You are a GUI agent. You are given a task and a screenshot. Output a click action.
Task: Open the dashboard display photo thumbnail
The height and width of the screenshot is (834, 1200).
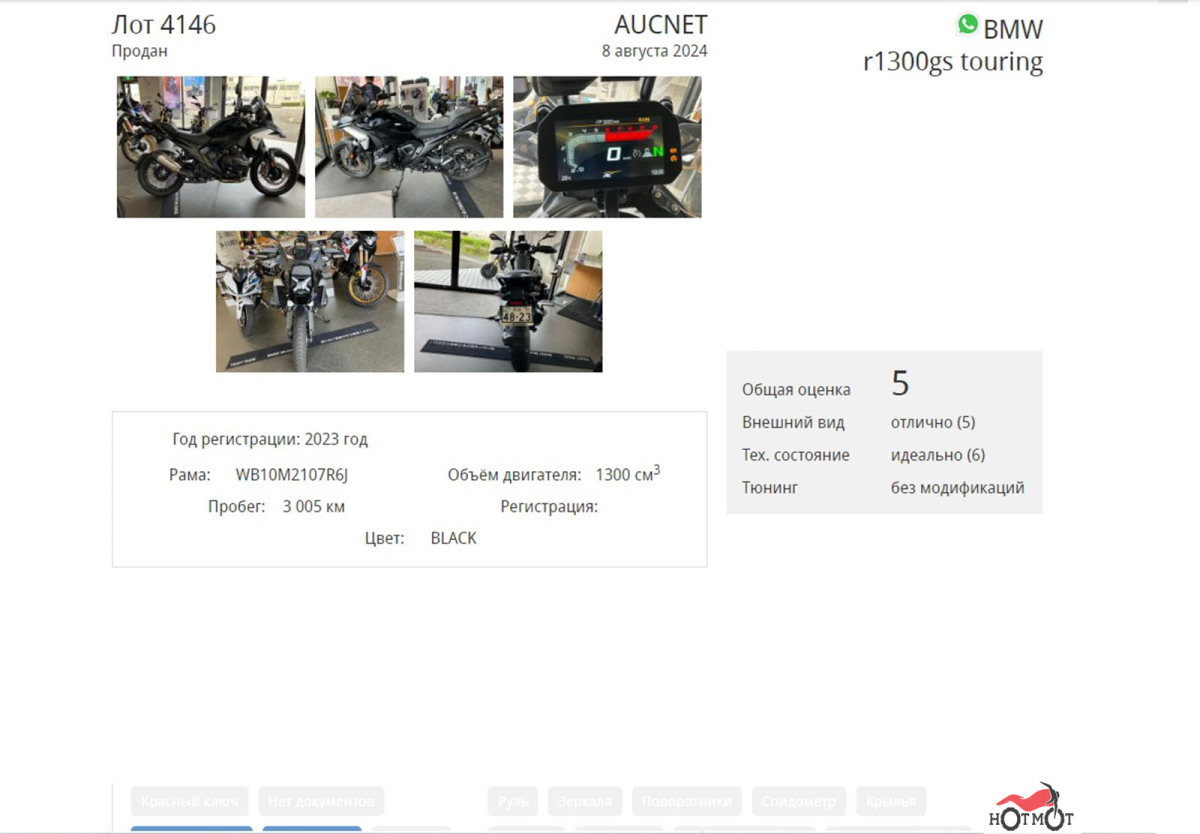(607, 147)
